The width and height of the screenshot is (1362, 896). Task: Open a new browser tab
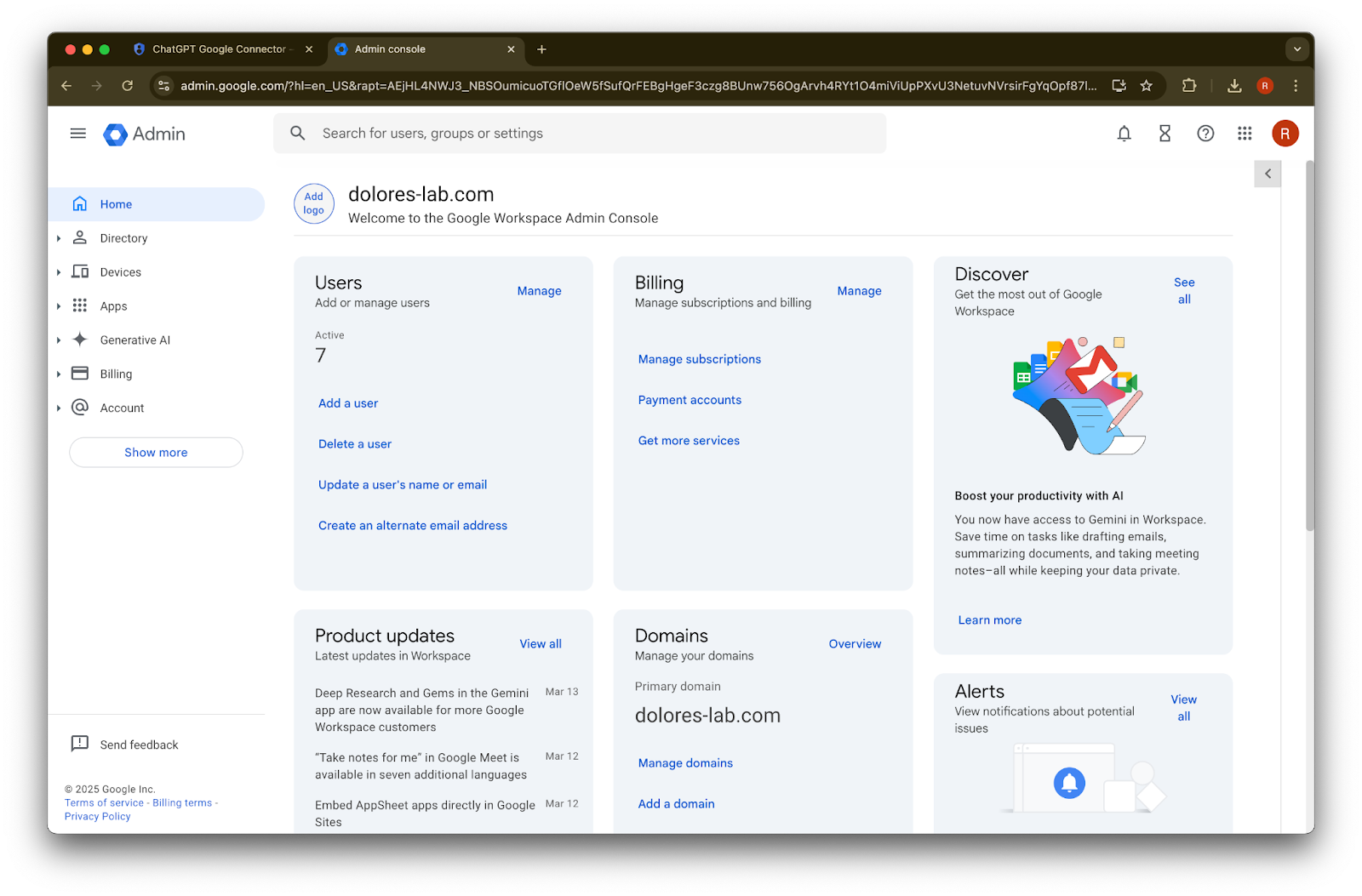(x=541, y=49)
